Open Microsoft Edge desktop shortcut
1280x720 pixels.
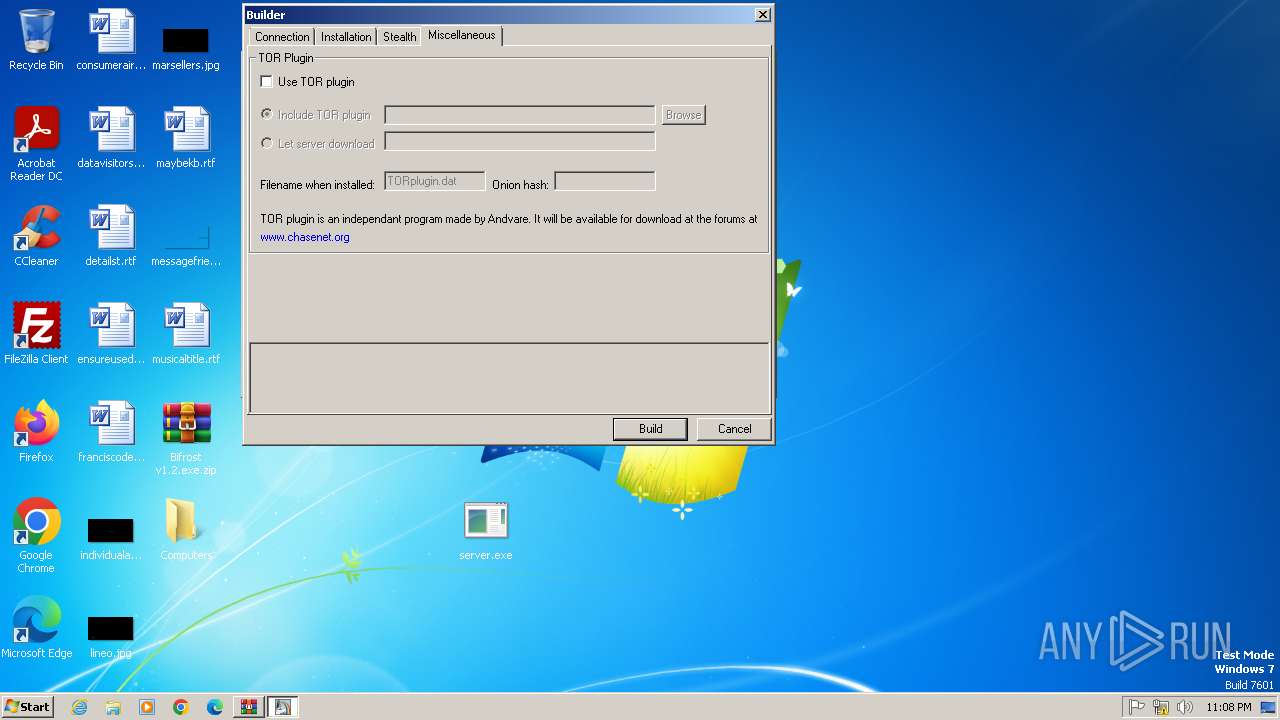[x=36, y=628]
